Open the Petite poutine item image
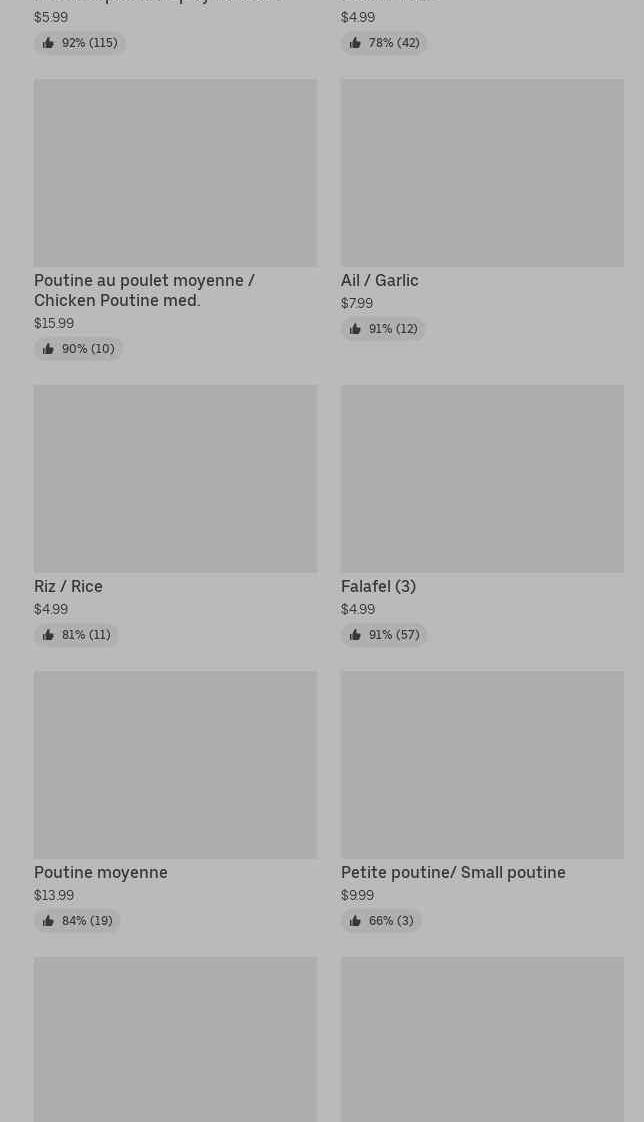This screenshot has width=644, height=1122. tap(482, 765)
